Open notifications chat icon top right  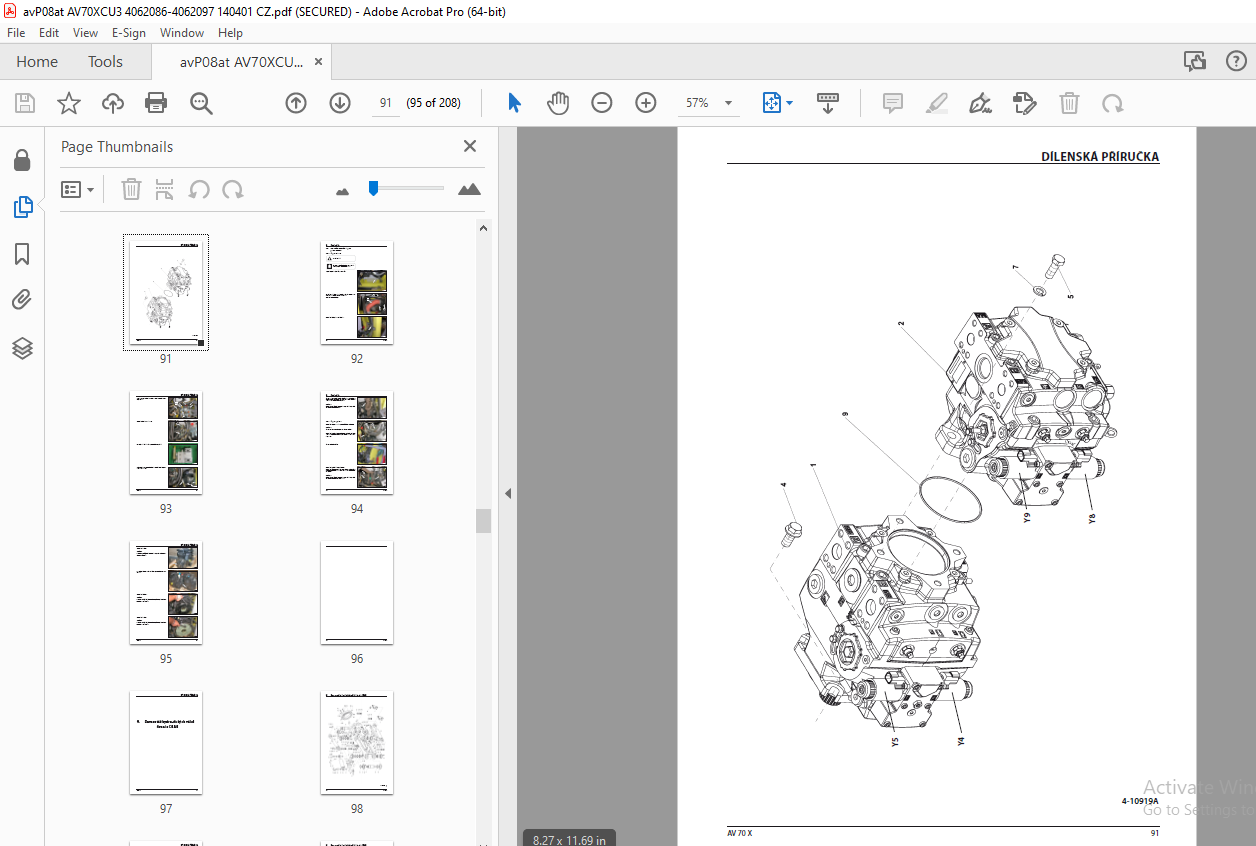point(1195,61)
